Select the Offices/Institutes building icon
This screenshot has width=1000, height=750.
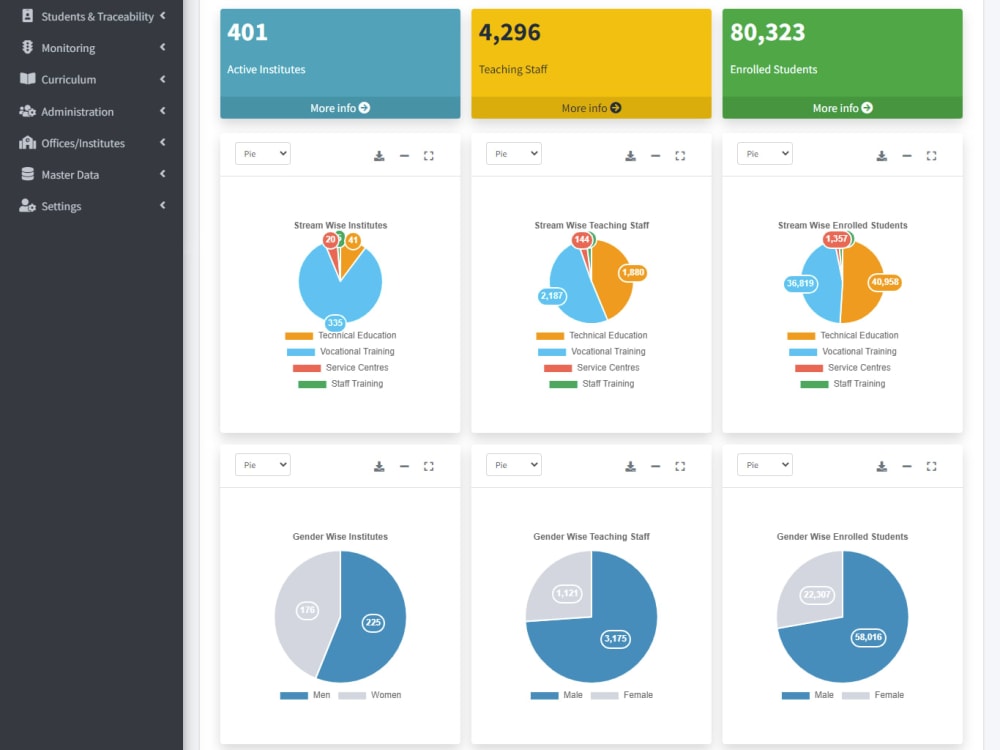pos(27,142)
